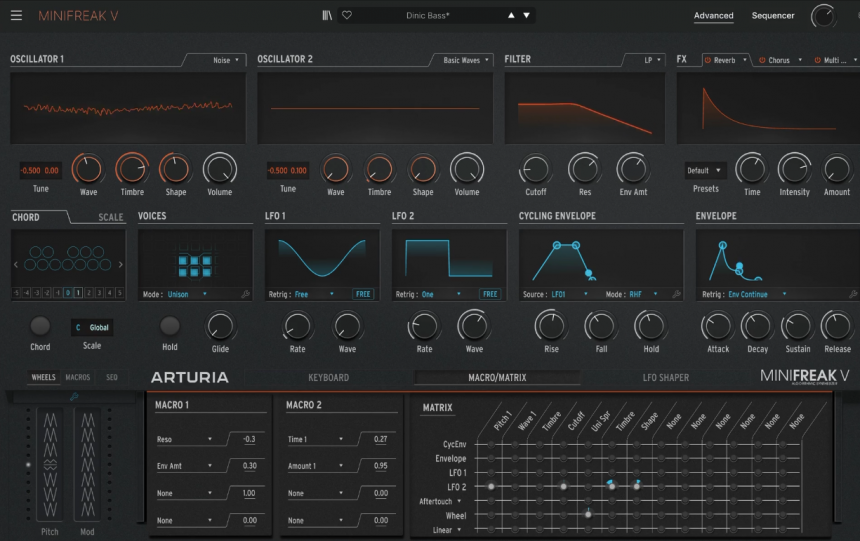Click Oscillator 1 Timbre knob
This screenshot has width=860, height=541.
pos(132,169)
